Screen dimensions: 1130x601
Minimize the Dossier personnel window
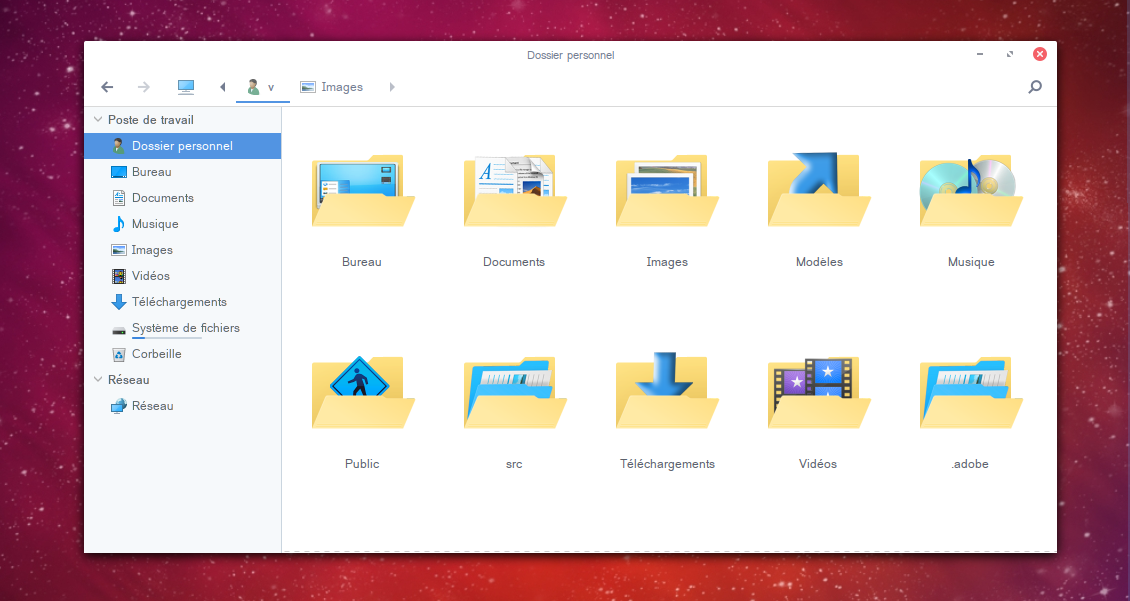(x=979, y=54)
